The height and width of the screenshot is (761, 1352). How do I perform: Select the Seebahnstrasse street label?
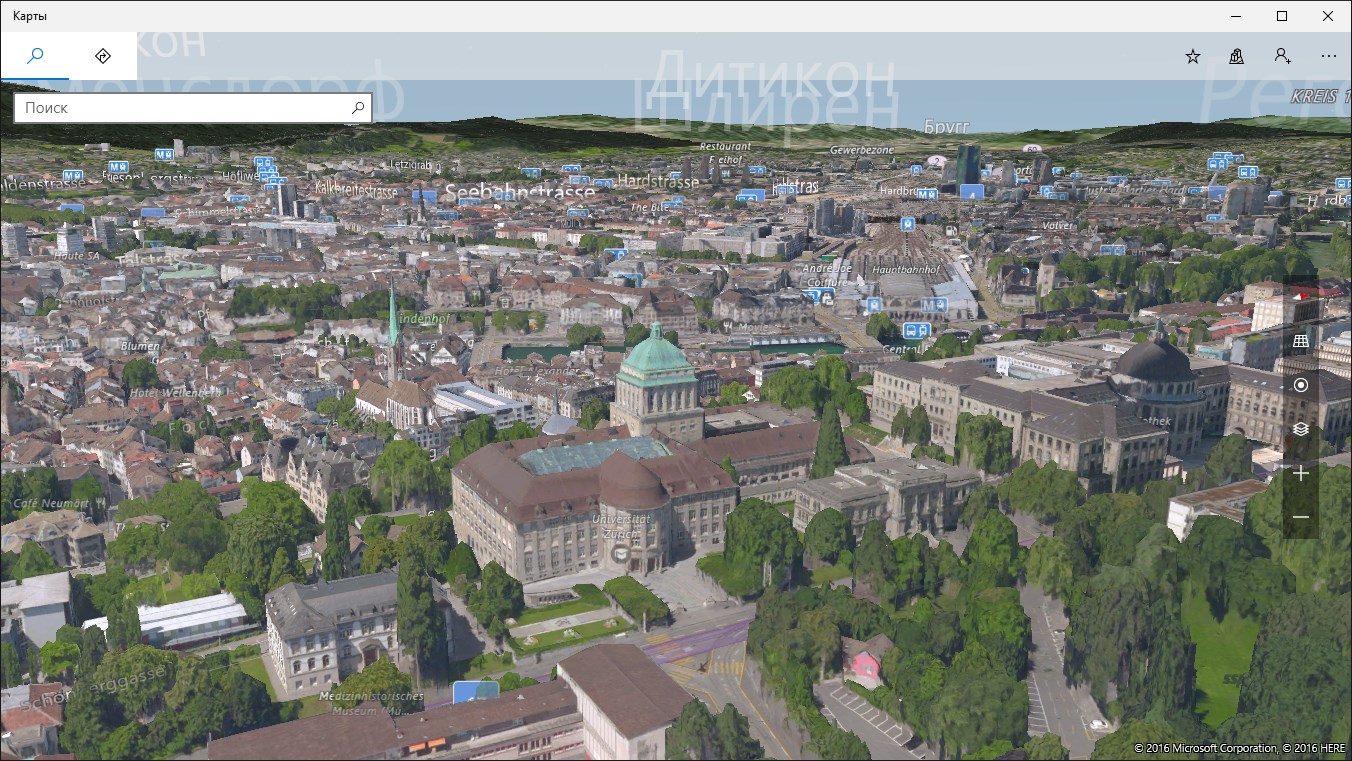click(x=520, y=191)
